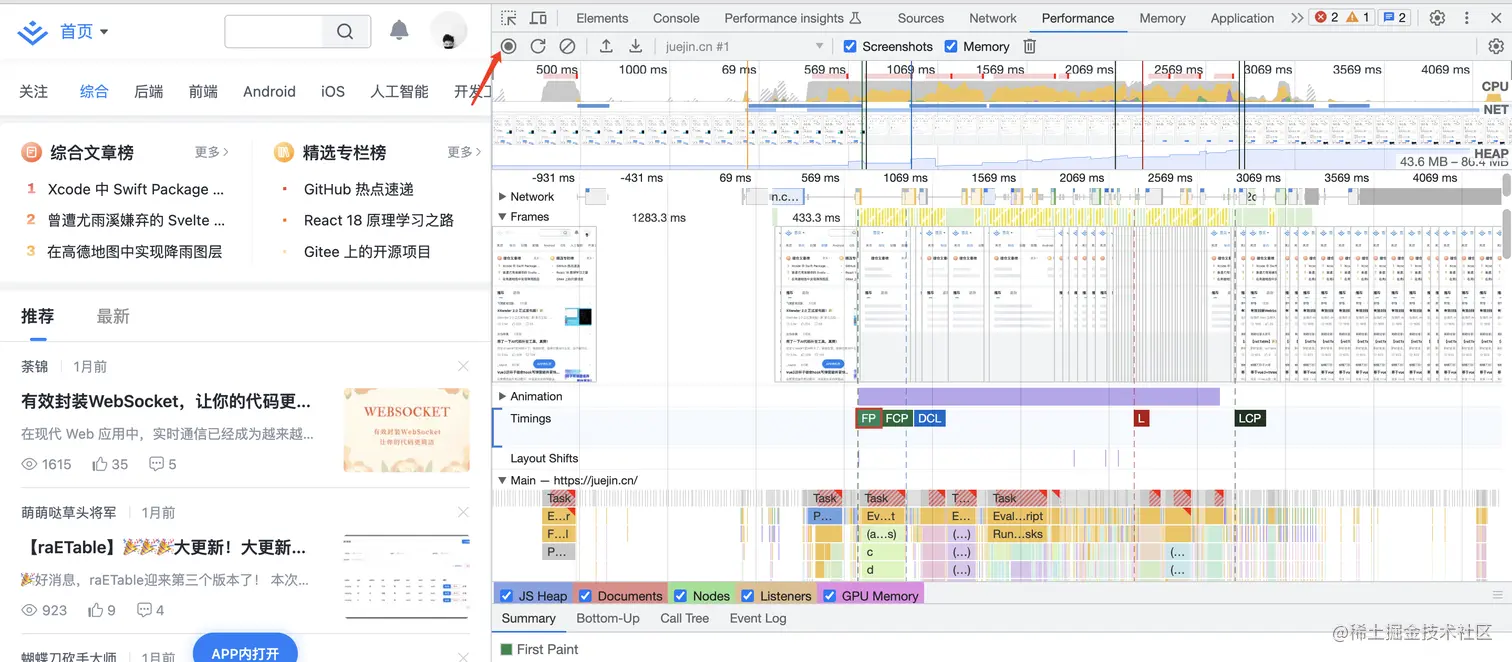
Task: Click the inspect element picker icon
Action: pyautogui.click(x=509, y=18)
